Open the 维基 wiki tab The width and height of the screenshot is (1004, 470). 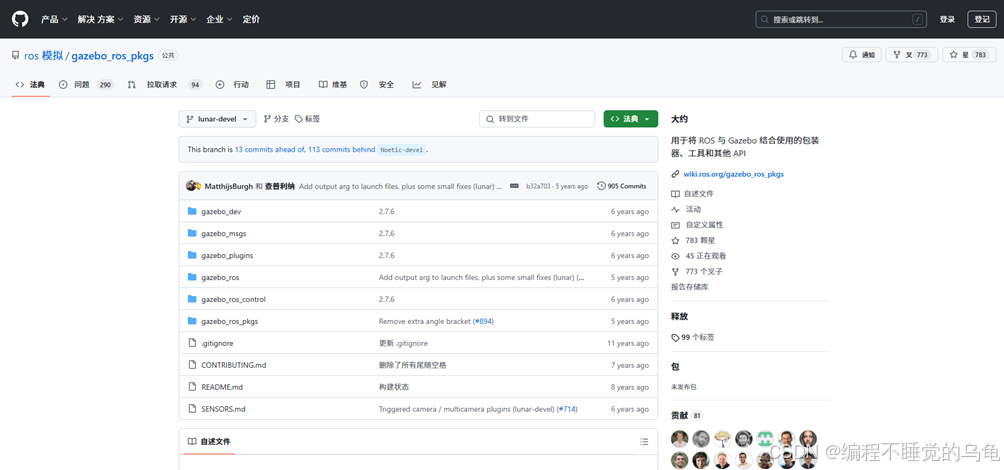click(333, 85)
